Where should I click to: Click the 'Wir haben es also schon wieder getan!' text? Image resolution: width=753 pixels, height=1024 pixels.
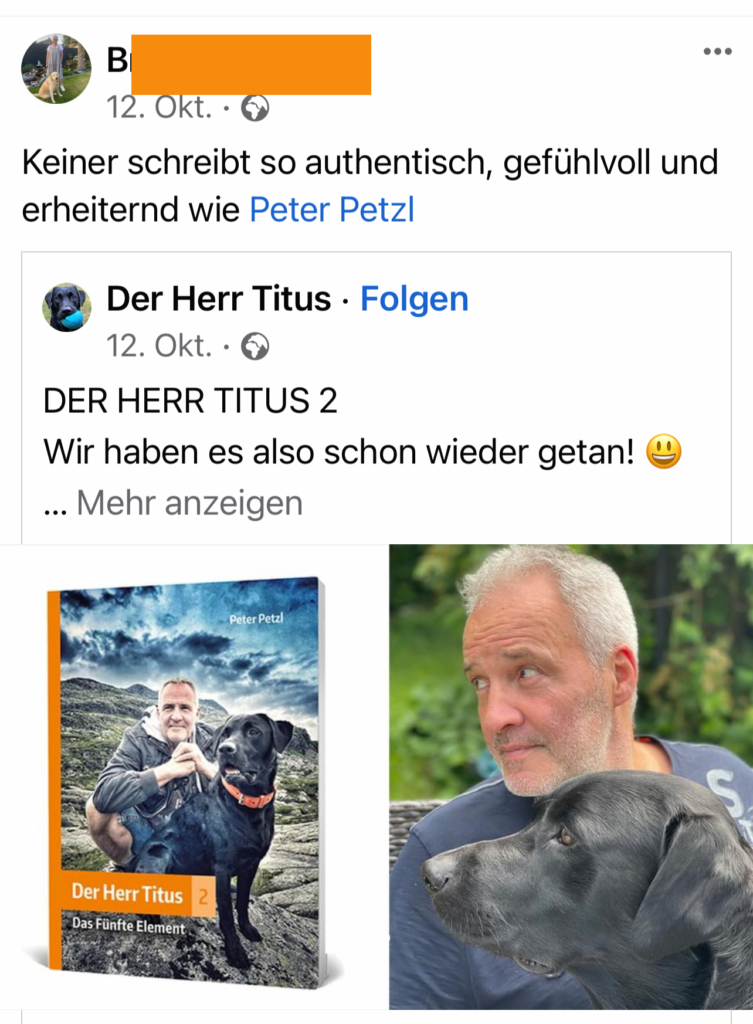click(x=339, y=452)
